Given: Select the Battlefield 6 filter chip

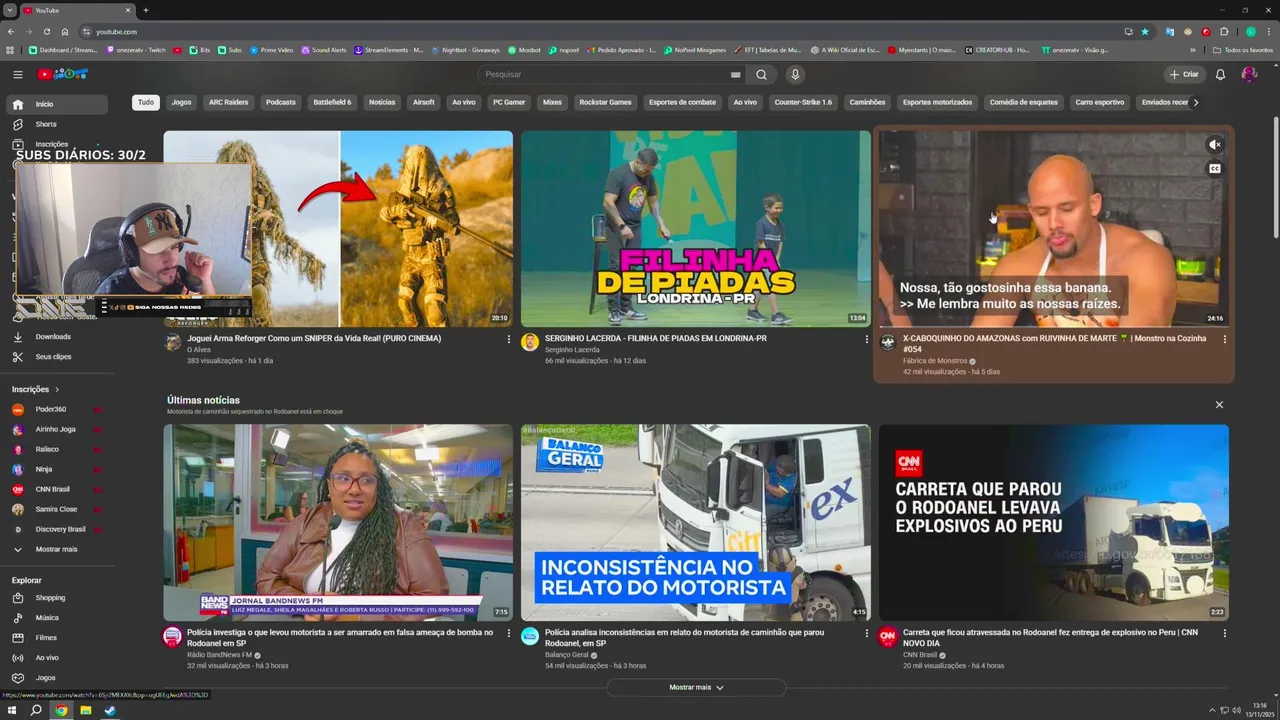Looking at the screenshot, I should [x=332, y=102].
